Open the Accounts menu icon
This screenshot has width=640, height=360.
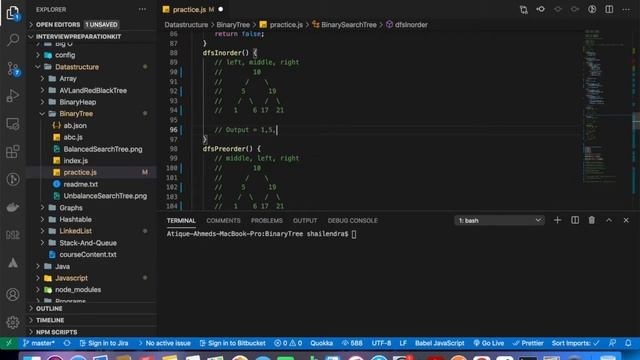pos(13,294)
